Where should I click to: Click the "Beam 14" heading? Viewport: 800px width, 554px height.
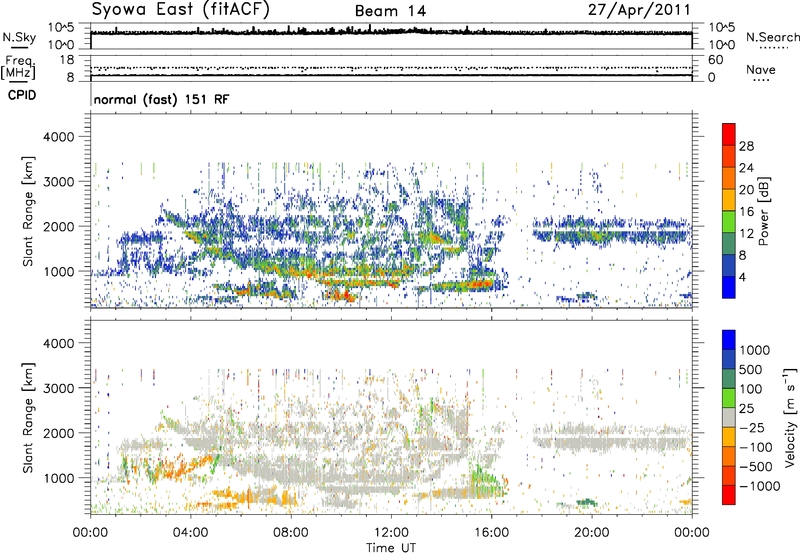click(390, 11)
